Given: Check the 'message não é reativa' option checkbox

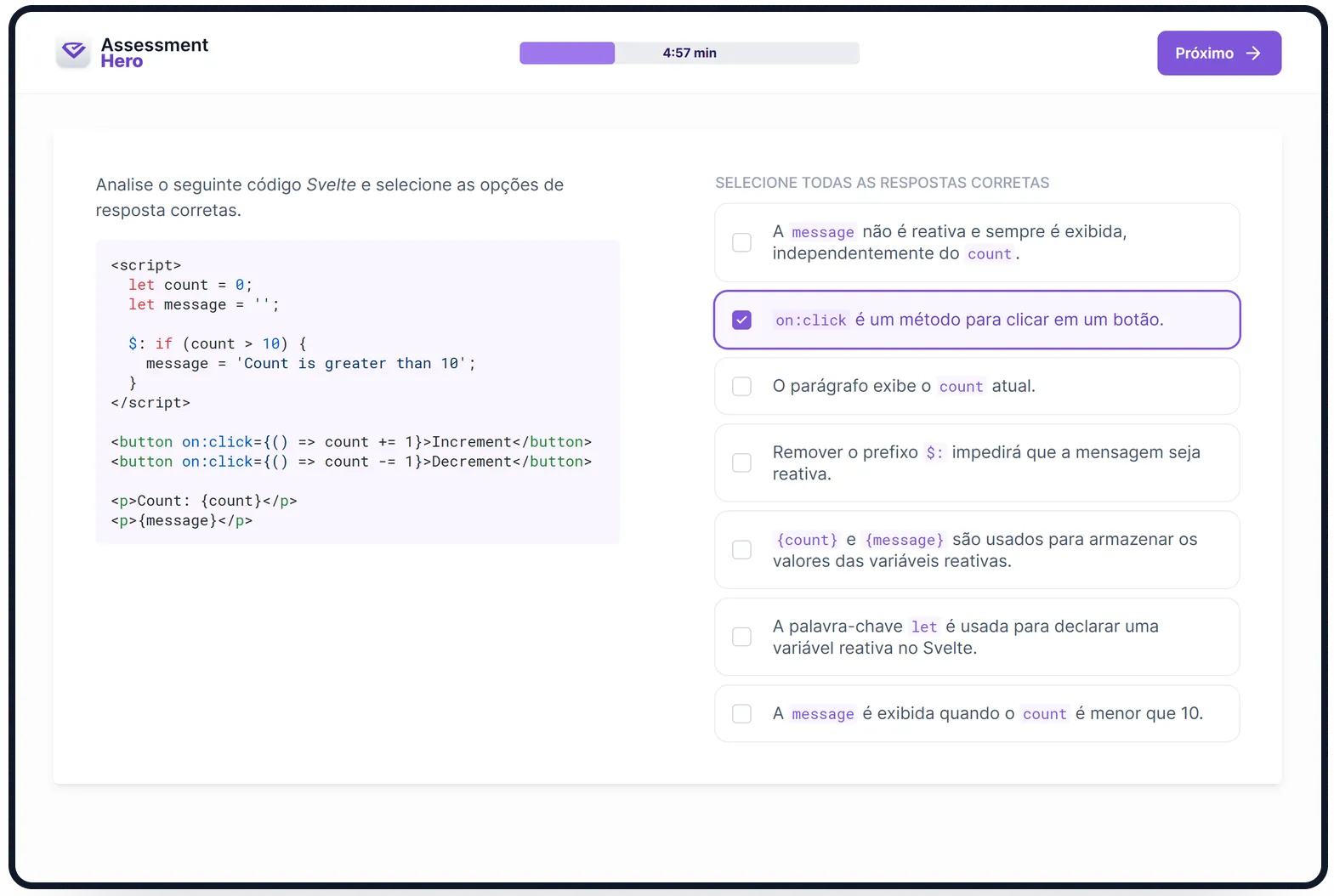Looking at the screenshot, I should click(x=742, y=242).
